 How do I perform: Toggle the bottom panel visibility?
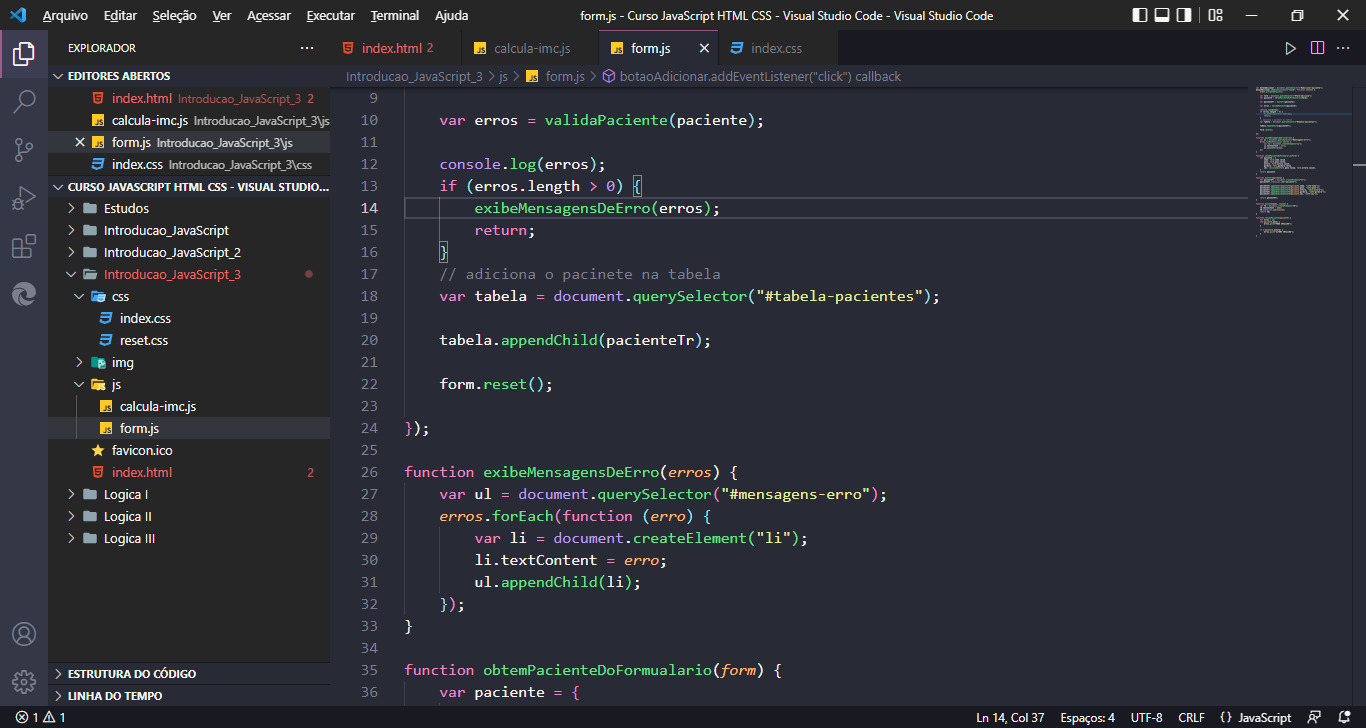(1163, 15)
